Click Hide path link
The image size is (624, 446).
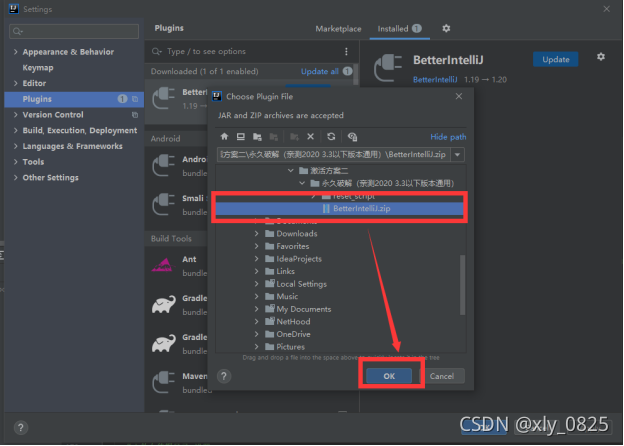[x=448, y=137]
